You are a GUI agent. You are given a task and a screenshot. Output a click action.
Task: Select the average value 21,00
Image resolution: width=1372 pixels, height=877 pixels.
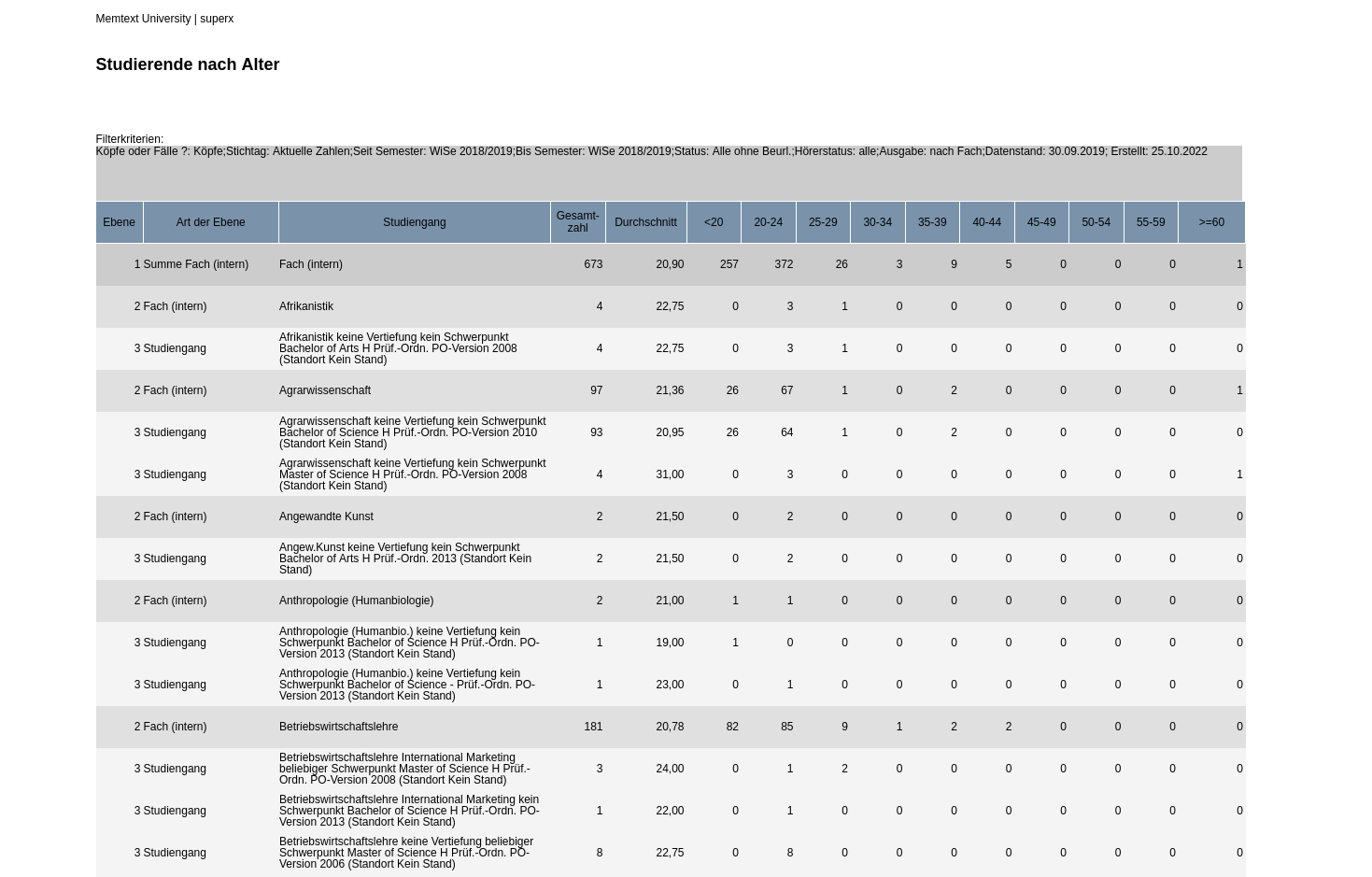[x=670, y=601]
